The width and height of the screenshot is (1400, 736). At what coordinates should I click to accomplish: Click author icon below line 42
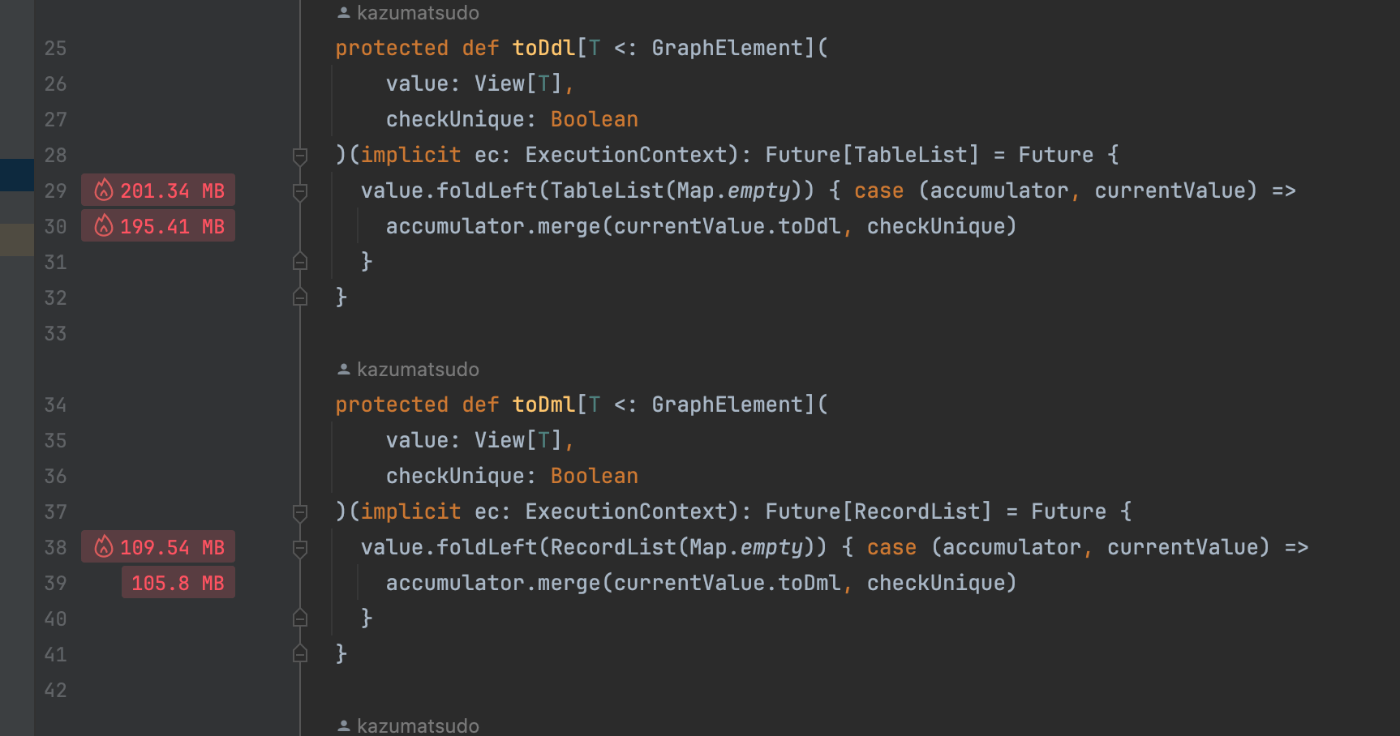click(344, 726)
